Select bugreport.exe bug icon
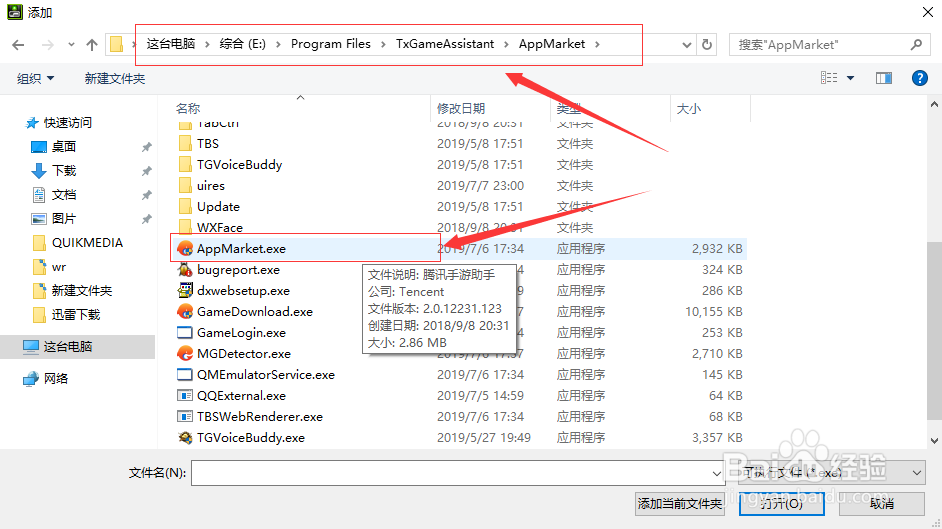 (185, 270)
